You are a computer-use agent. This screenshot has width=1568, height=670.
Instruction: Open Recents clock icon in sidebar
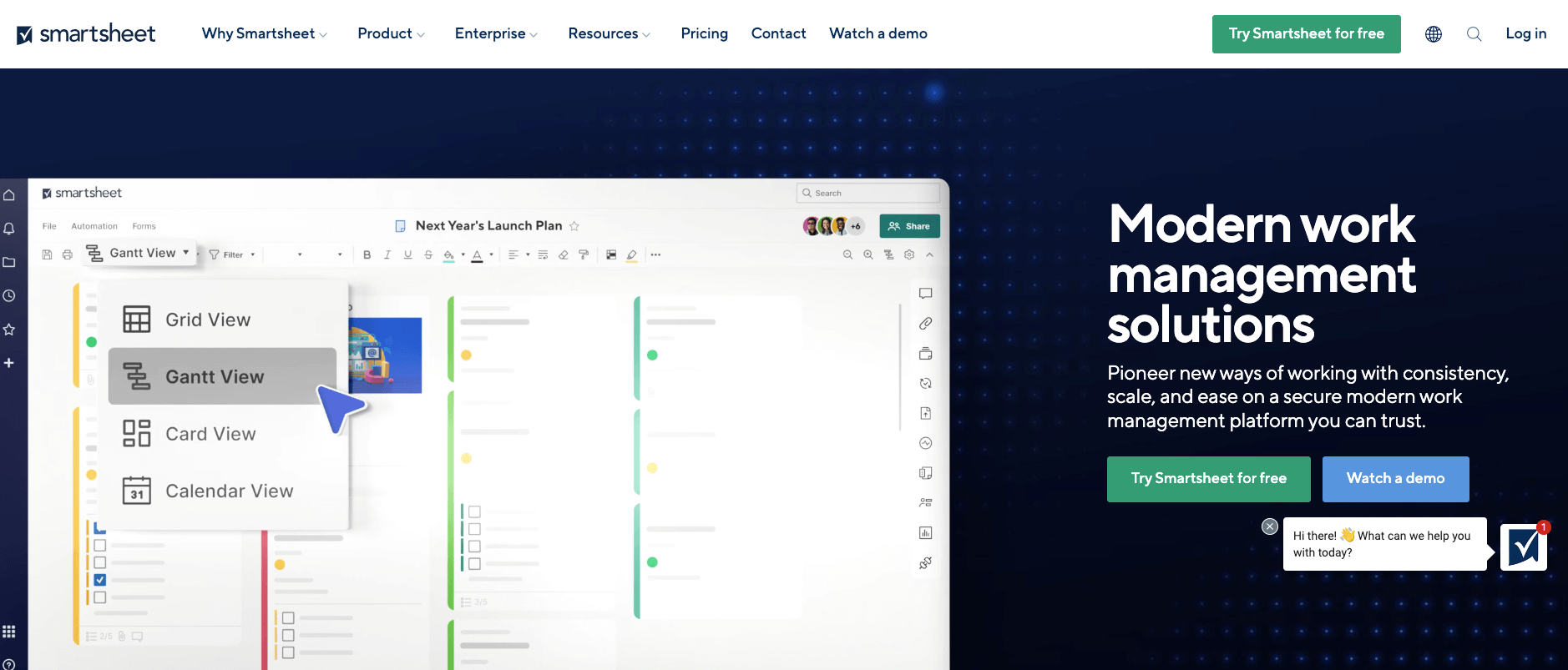(9, 295)
